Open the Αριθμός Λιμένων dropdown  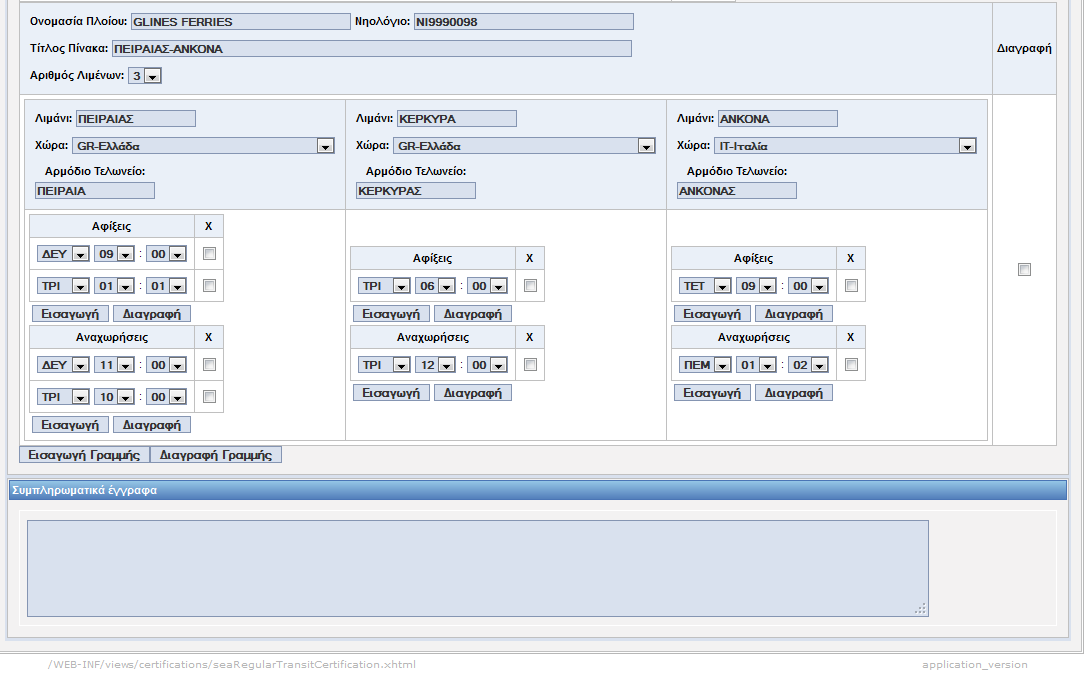(145, 76)
